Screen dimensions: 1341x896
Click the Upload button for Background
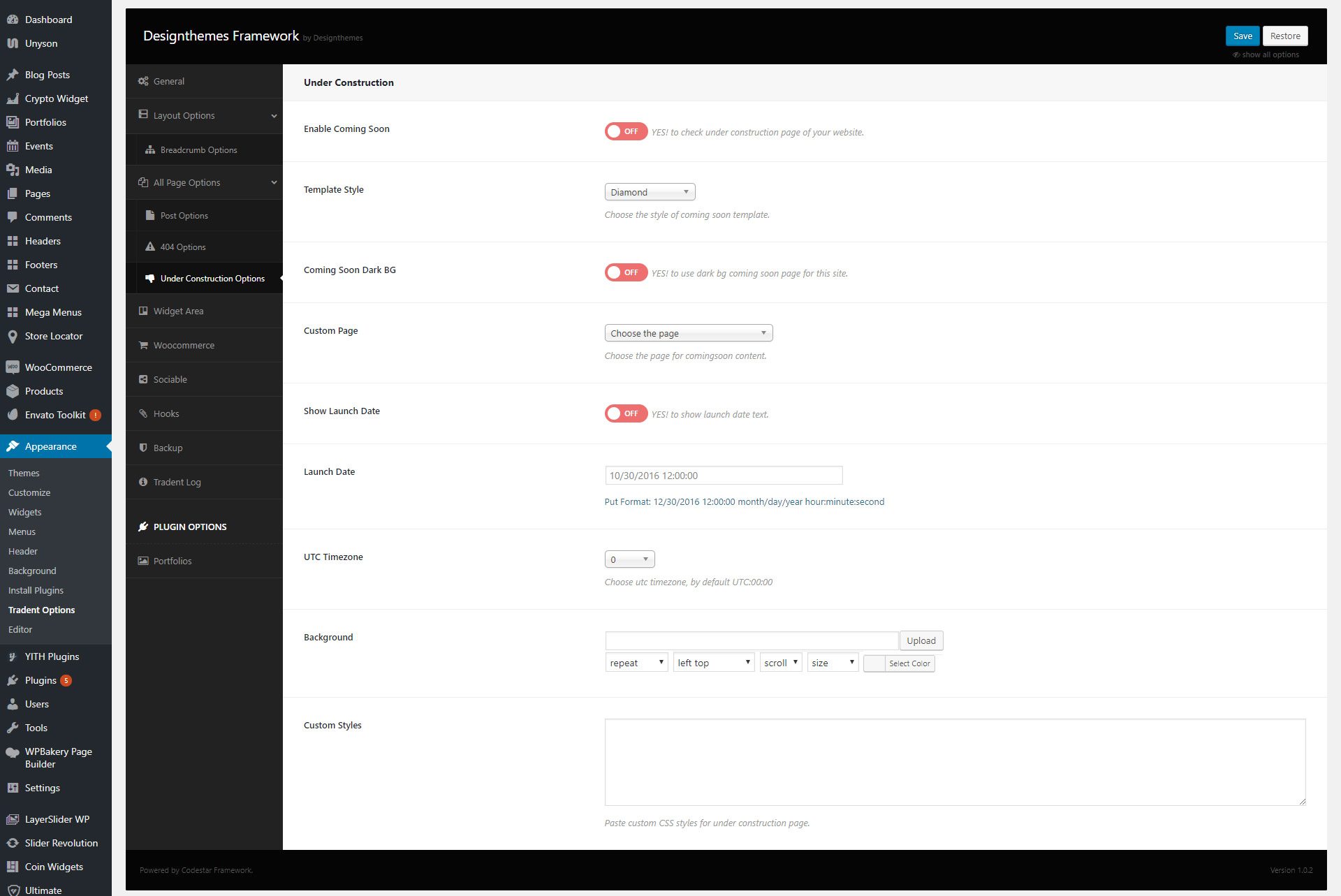(x=921, y=640)
